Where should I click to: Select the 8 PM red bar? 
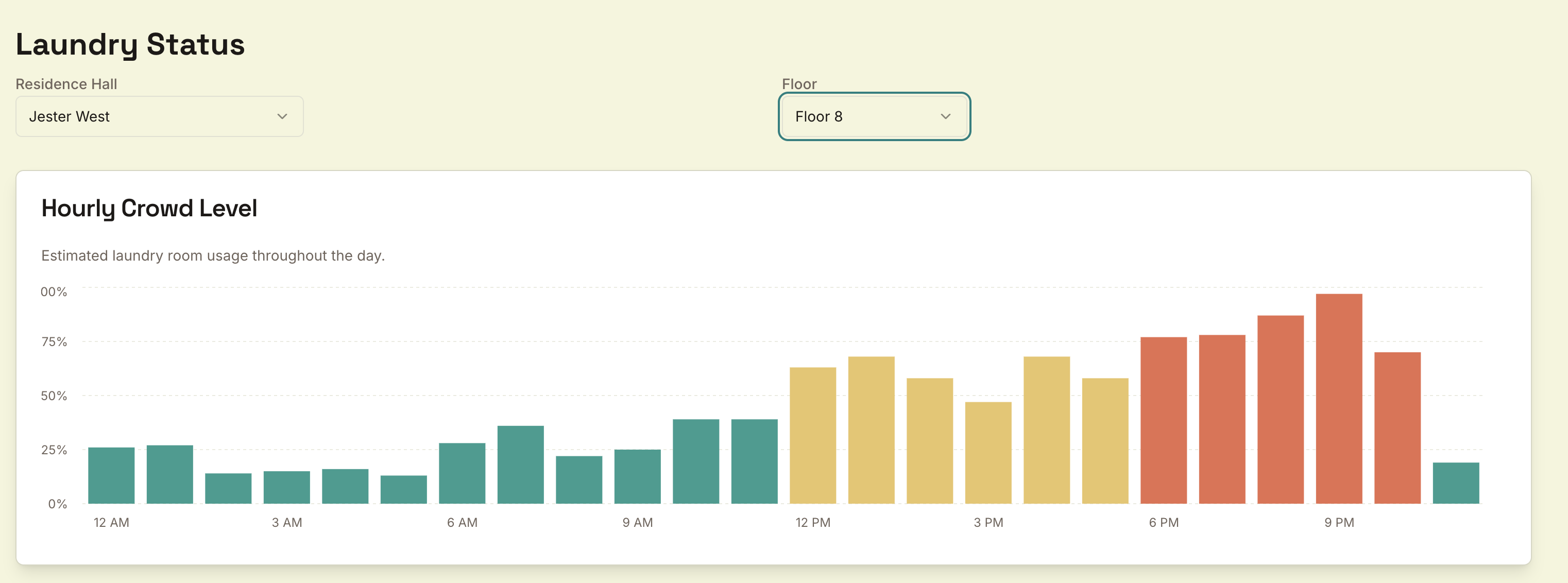coord(1280,409)
